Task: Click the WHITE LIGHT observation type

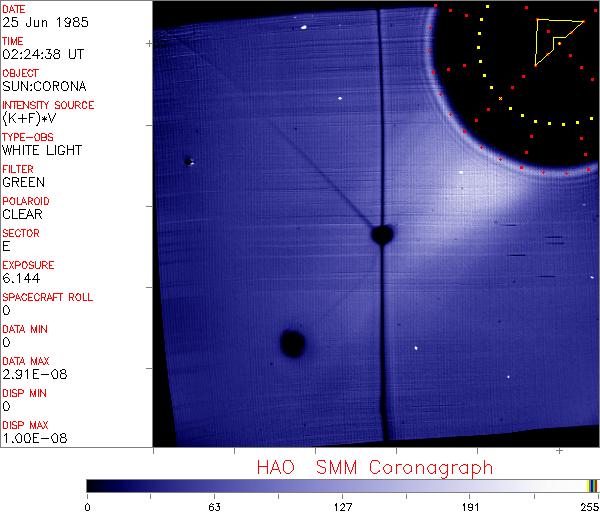Action: pos(42,150)
